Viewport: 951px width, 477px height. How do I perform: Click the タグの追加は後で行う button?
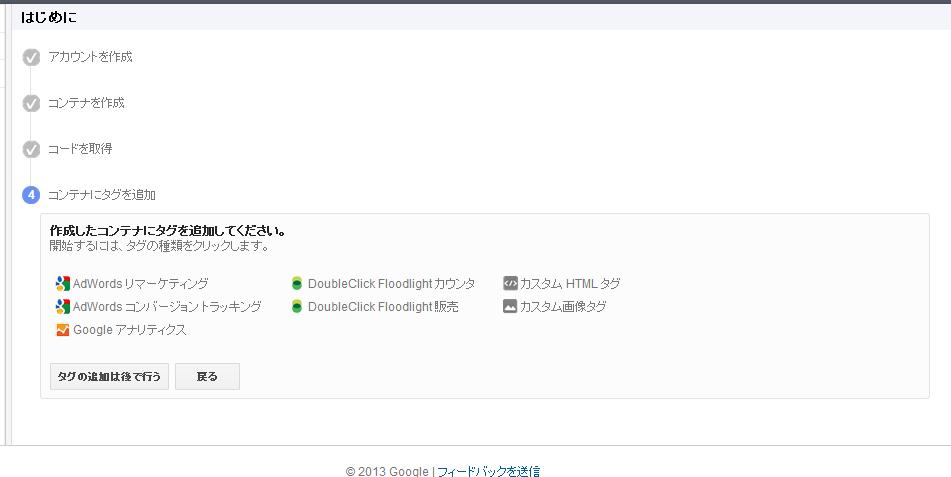(109, 376)
